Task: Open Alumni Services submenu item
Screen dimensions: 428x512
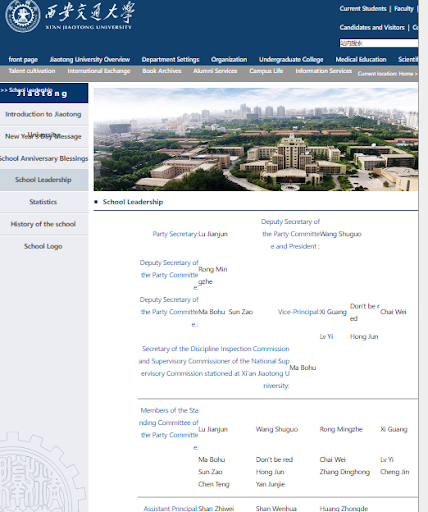Action: 215,71
